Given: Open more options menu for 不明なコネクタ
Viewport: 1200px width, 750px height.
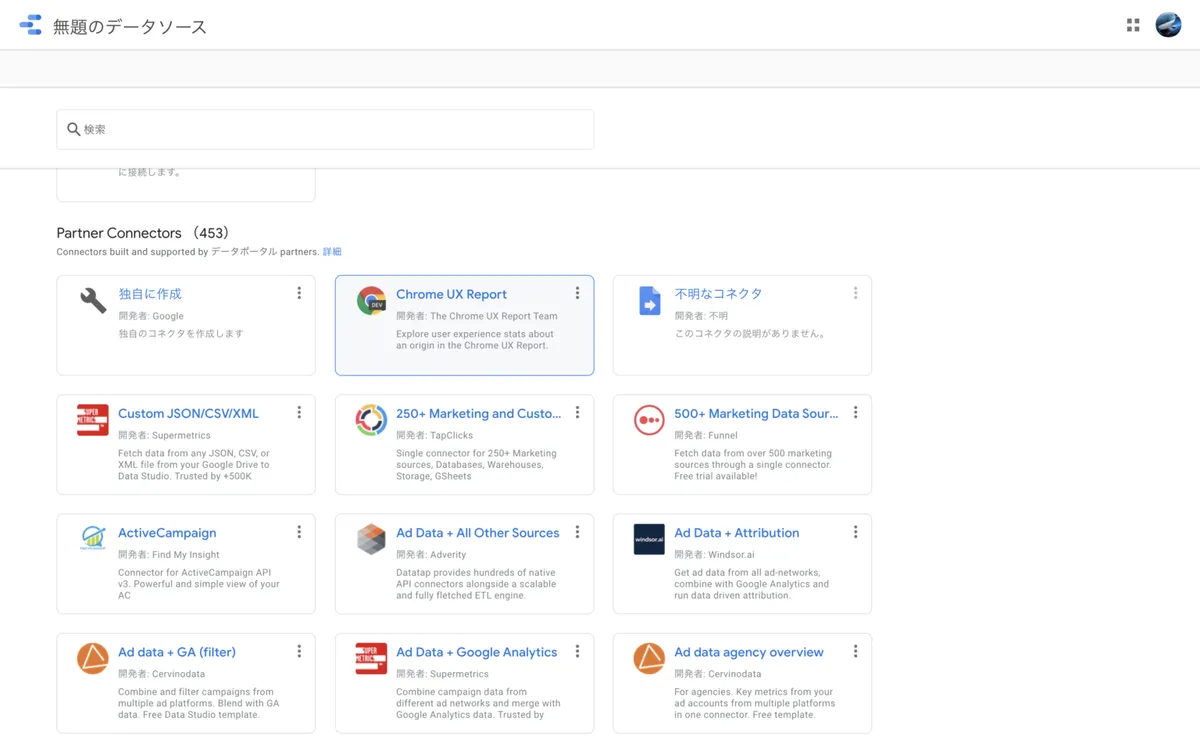Looking at the screenshot, I should click(855, 293).
